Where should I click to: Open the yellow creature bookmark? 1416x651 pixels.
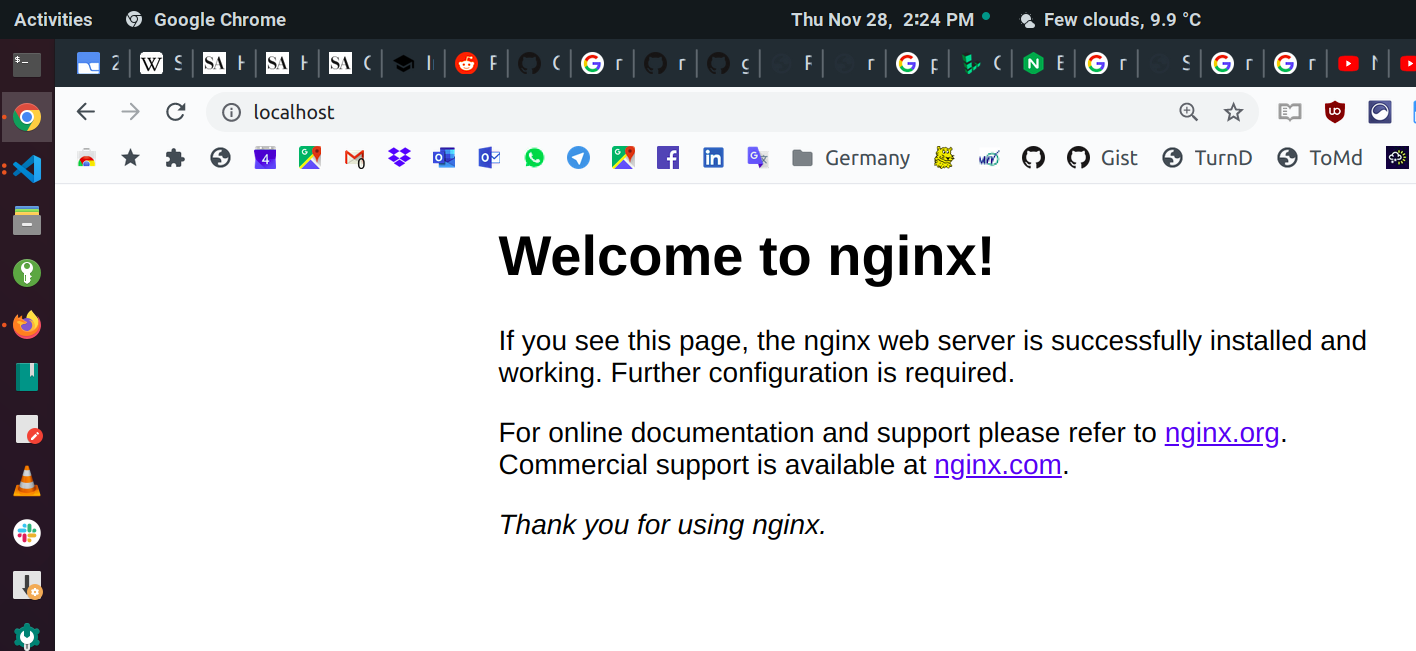pyautogui.click(x=944, y=158)
